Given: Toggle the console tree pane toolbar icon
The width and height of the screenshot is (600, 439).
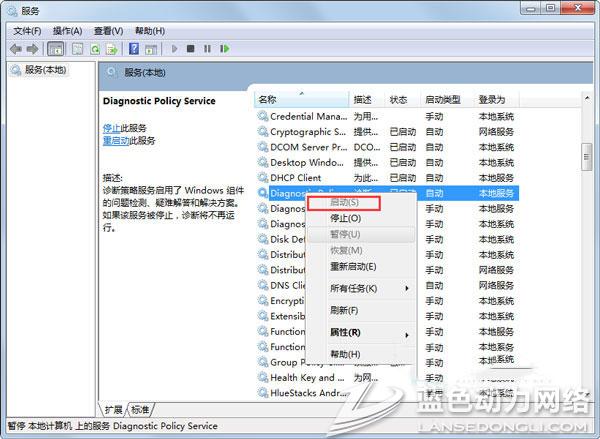Looking at the screenshot, I should point(54,48).
